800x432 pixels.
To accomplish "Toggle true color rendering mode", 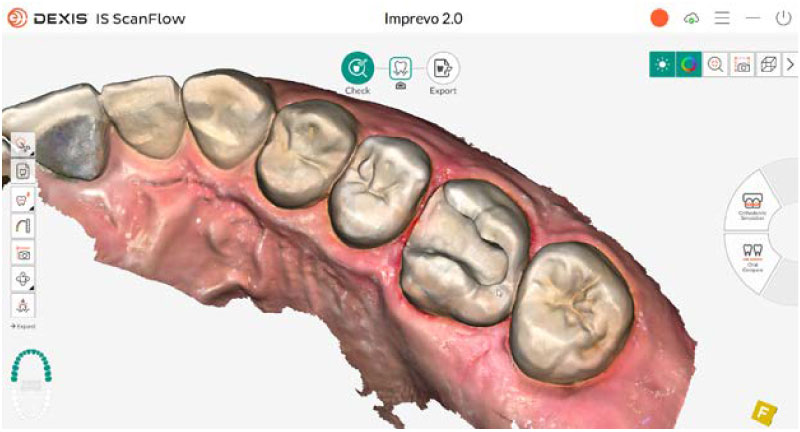I will (689, 65).
